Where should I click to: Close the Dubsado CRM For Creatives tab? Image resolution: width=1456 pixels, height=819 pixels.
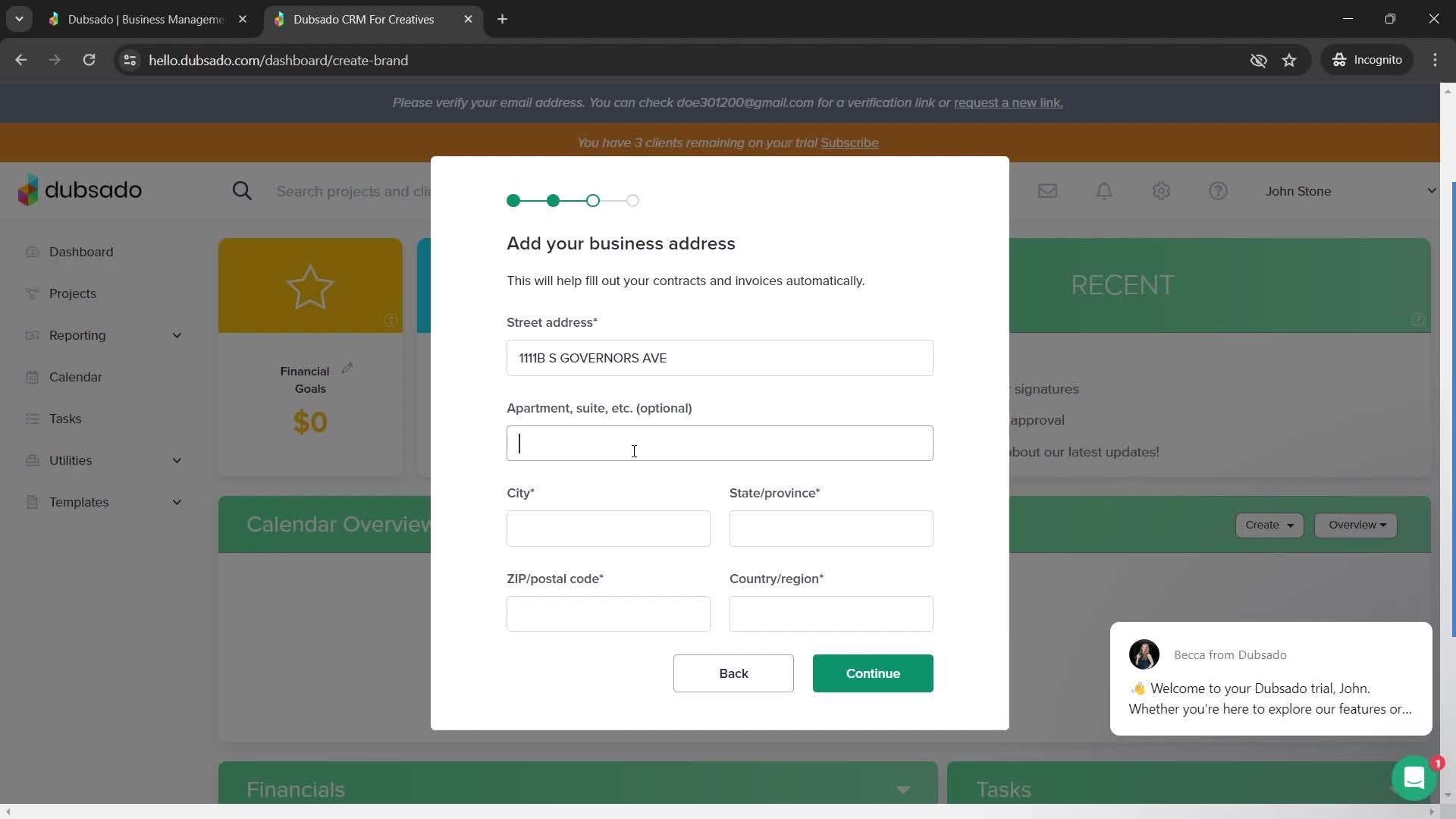468,19
